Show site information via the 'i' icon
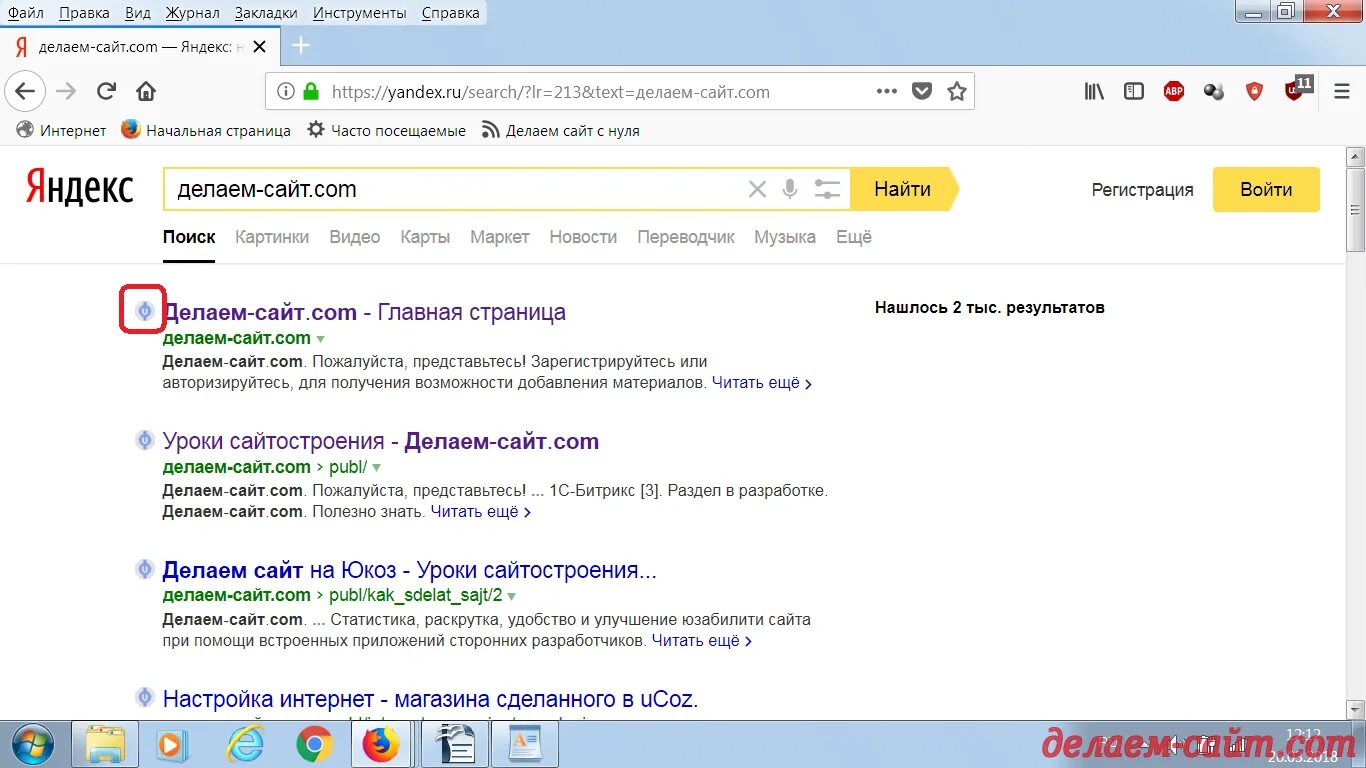The width and height of the screenshot is (1366, 768). (286, 92)
